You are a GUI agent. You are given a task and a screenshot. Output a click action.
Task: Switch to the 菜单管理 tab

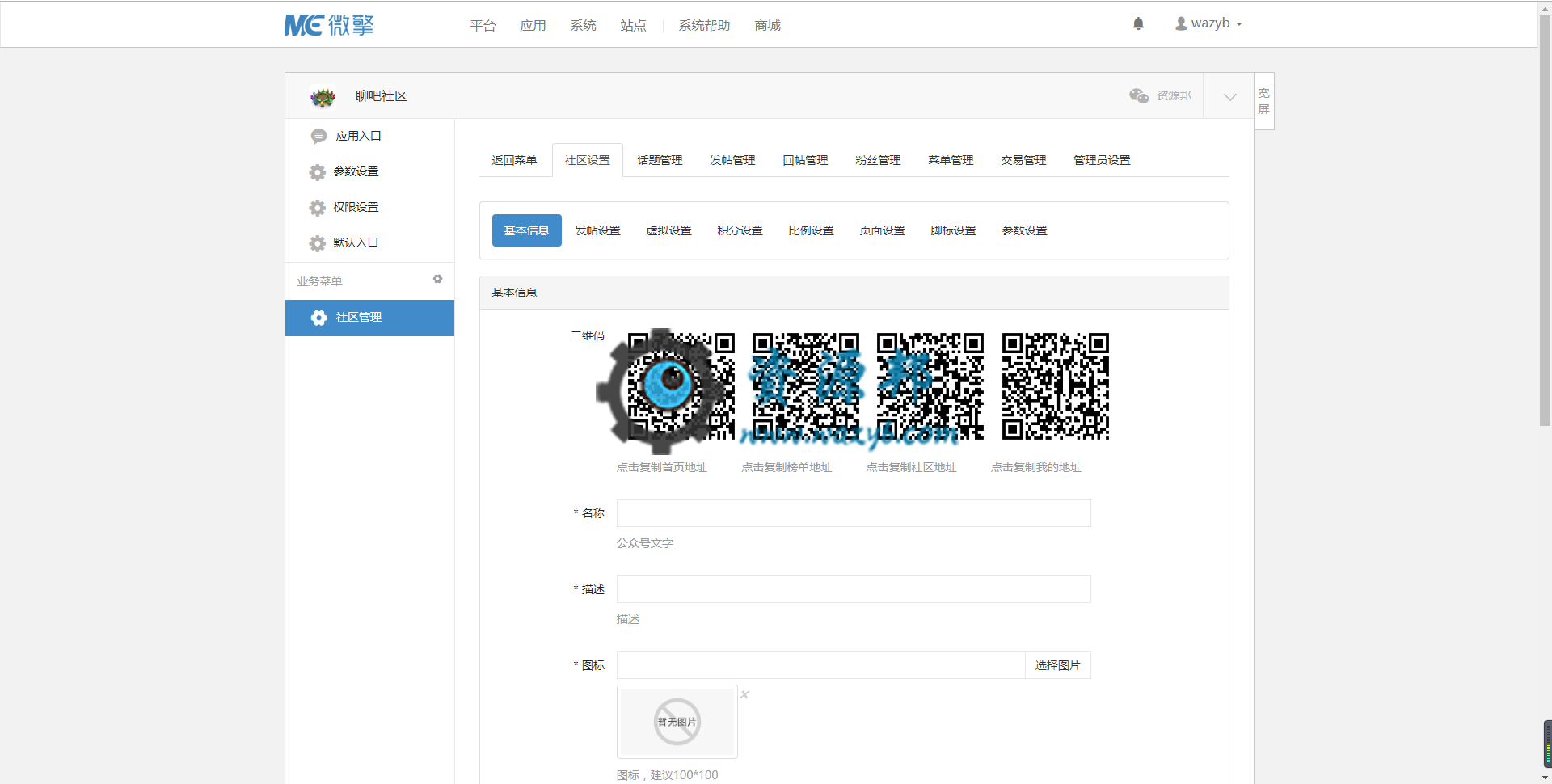coord(951,160)
